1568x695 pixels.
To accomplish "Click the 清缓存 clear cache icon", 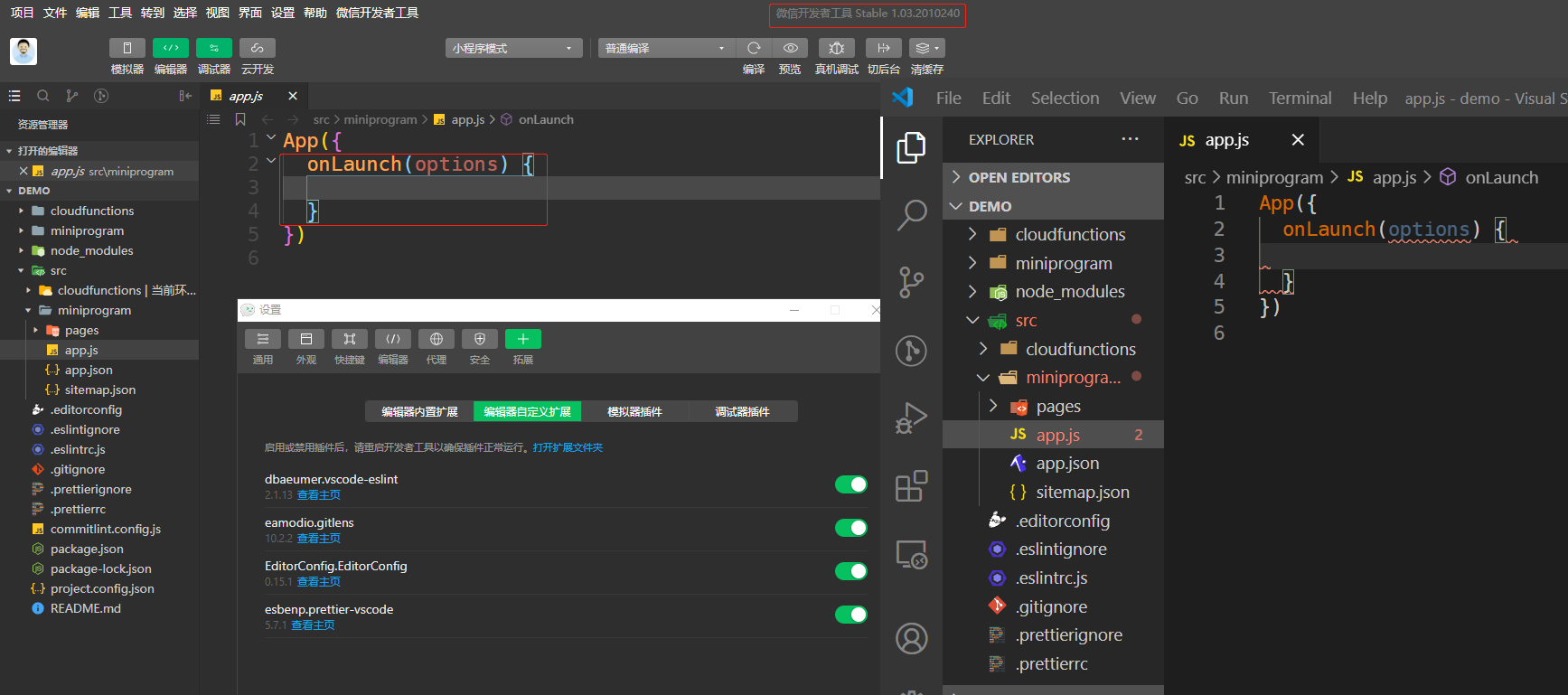I will tap(927, 48).
